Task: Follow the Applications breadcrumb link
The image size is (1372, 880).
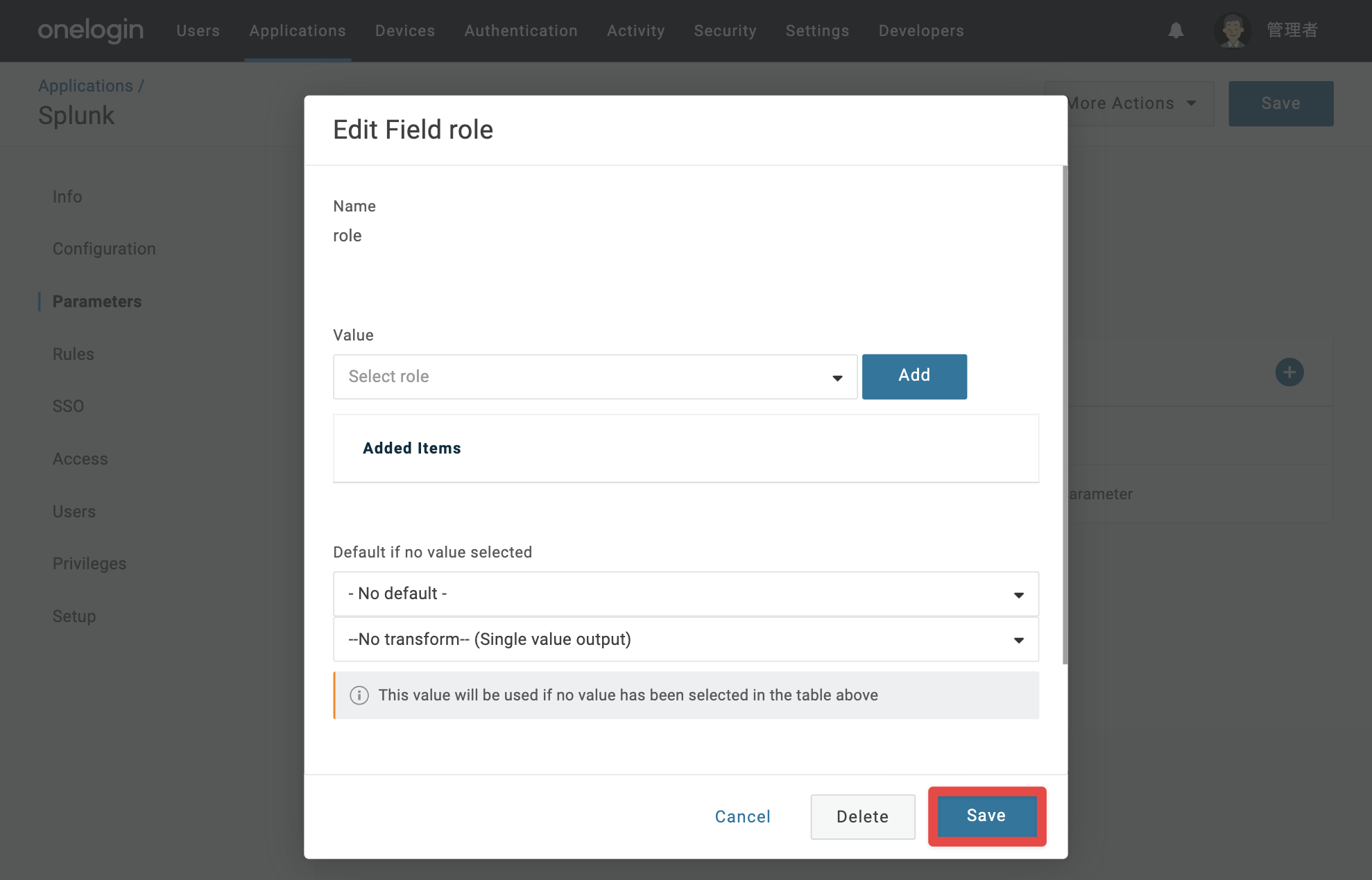Action: [85, 85]
